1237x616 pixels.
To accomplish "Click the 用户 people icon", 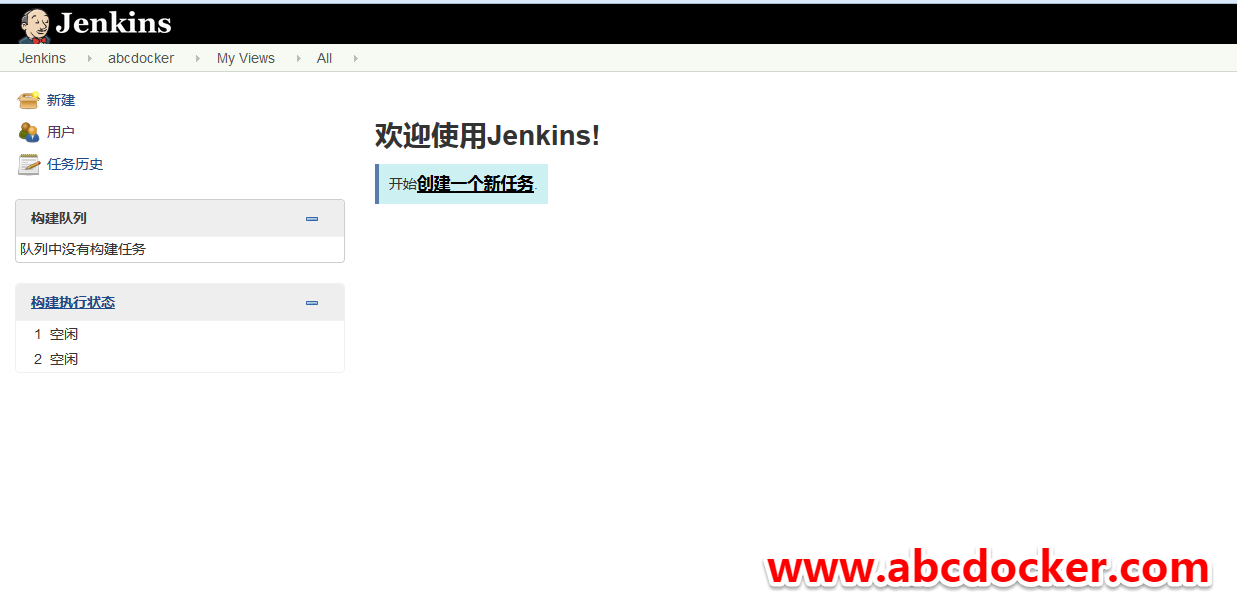I will point(28,132).
